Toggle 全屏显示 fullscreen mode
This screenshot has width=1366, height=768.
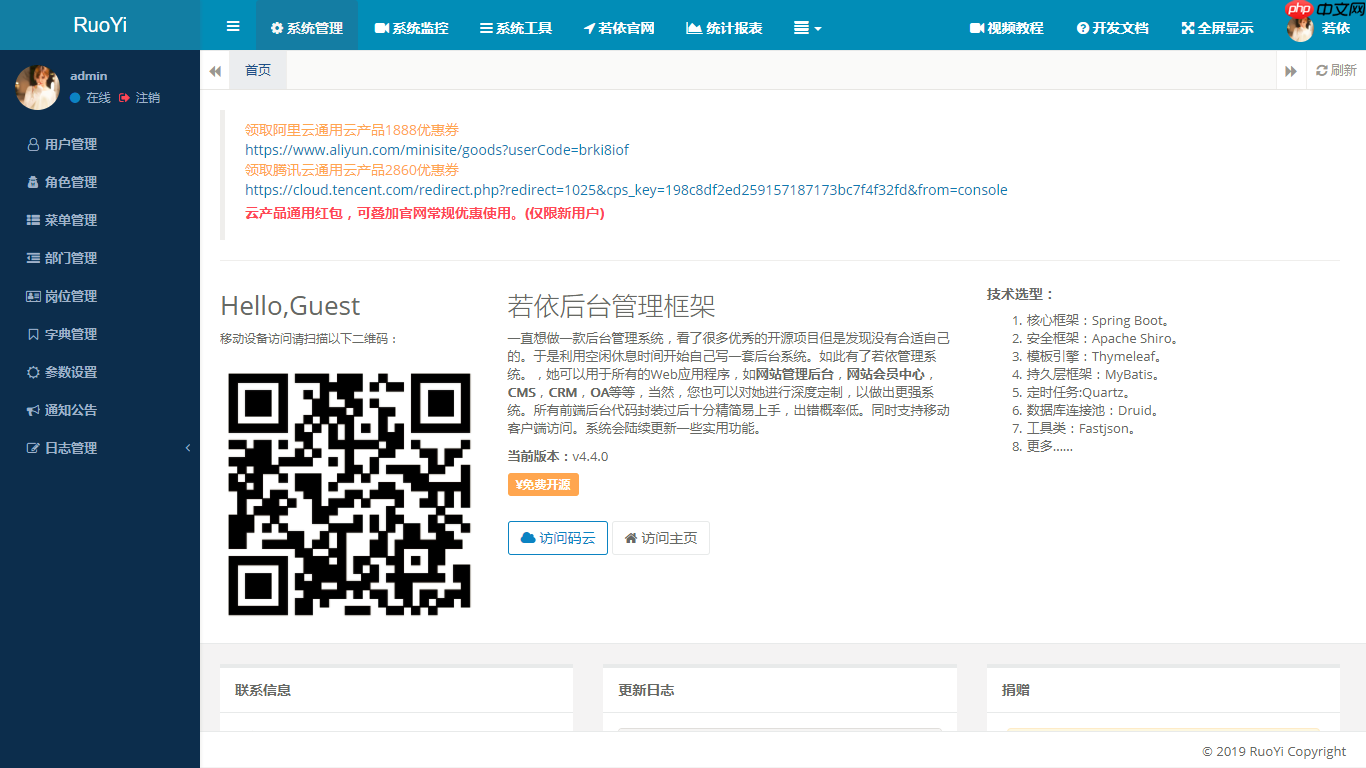click(1217, 28)
